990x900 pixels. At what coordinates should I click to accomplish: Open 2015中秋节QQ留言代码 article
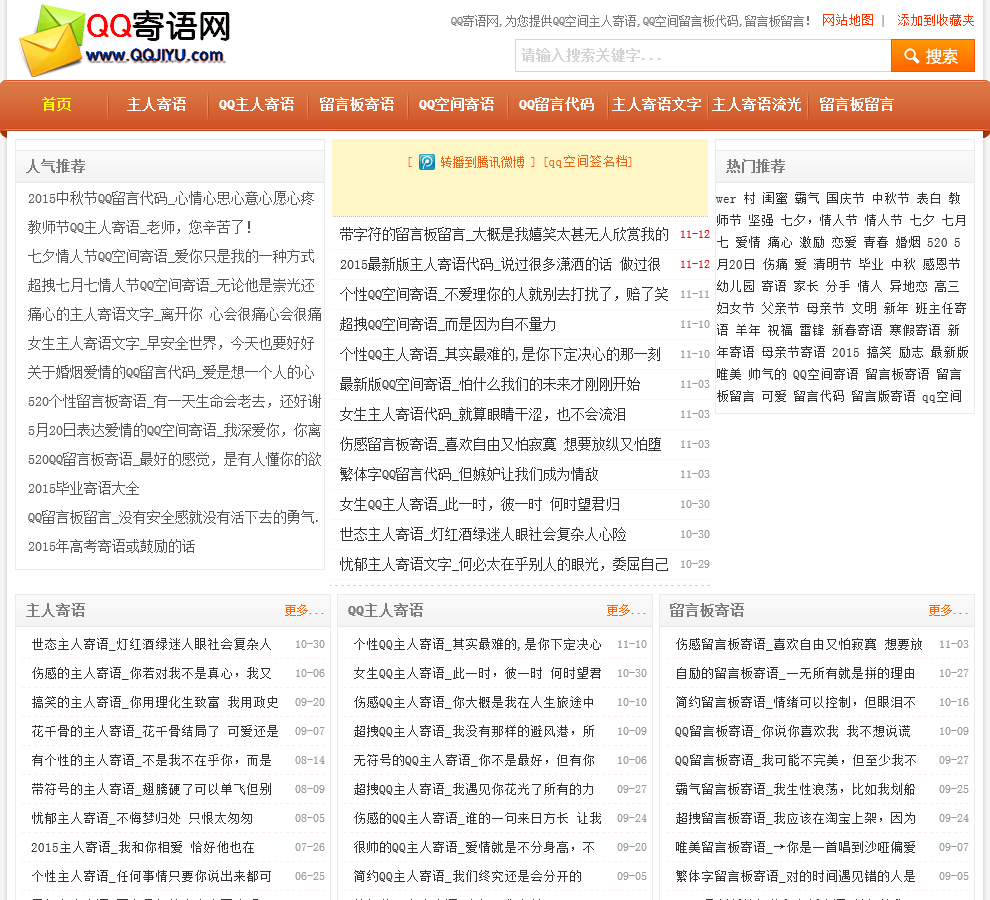tap(171, 198)
